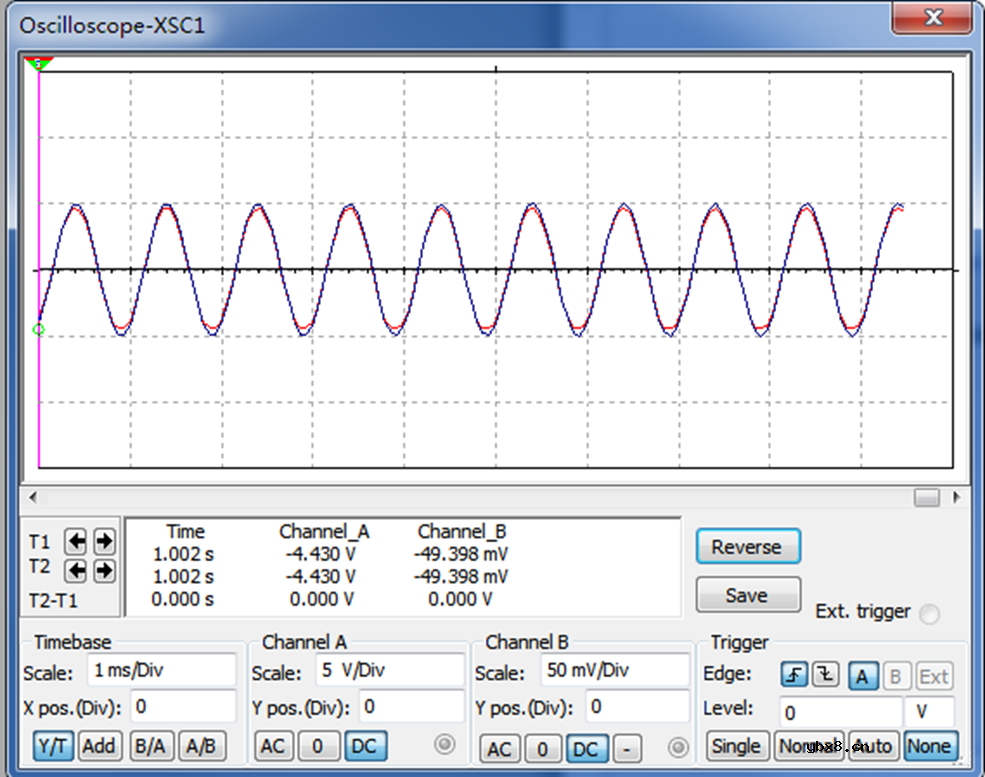Set Channel B coupling to DC
The height and width of the screenshot is (777, 985).
tap(585, 748)
